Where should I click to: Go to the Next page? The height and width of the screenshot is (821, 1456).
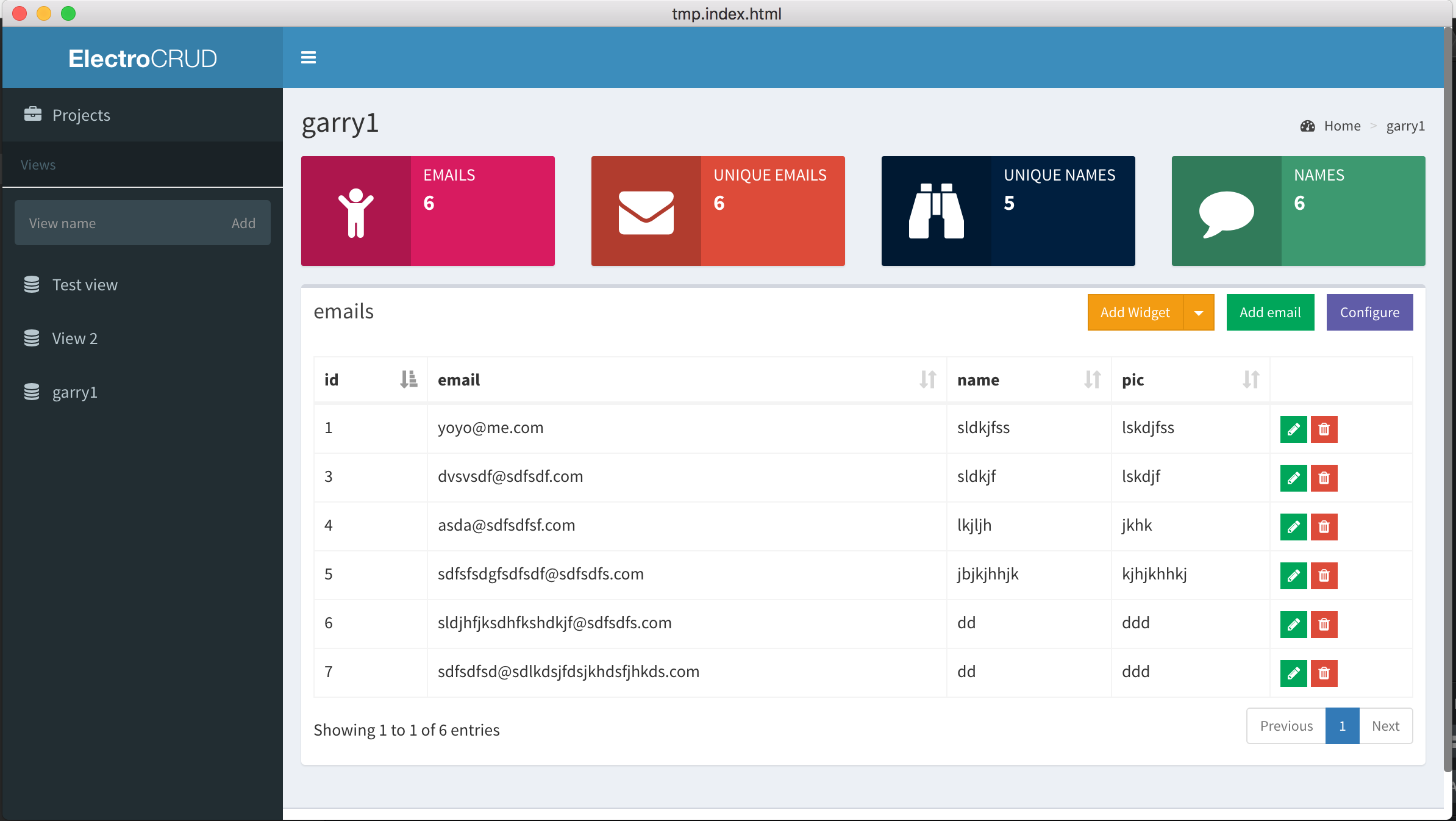click(1386, 726)
